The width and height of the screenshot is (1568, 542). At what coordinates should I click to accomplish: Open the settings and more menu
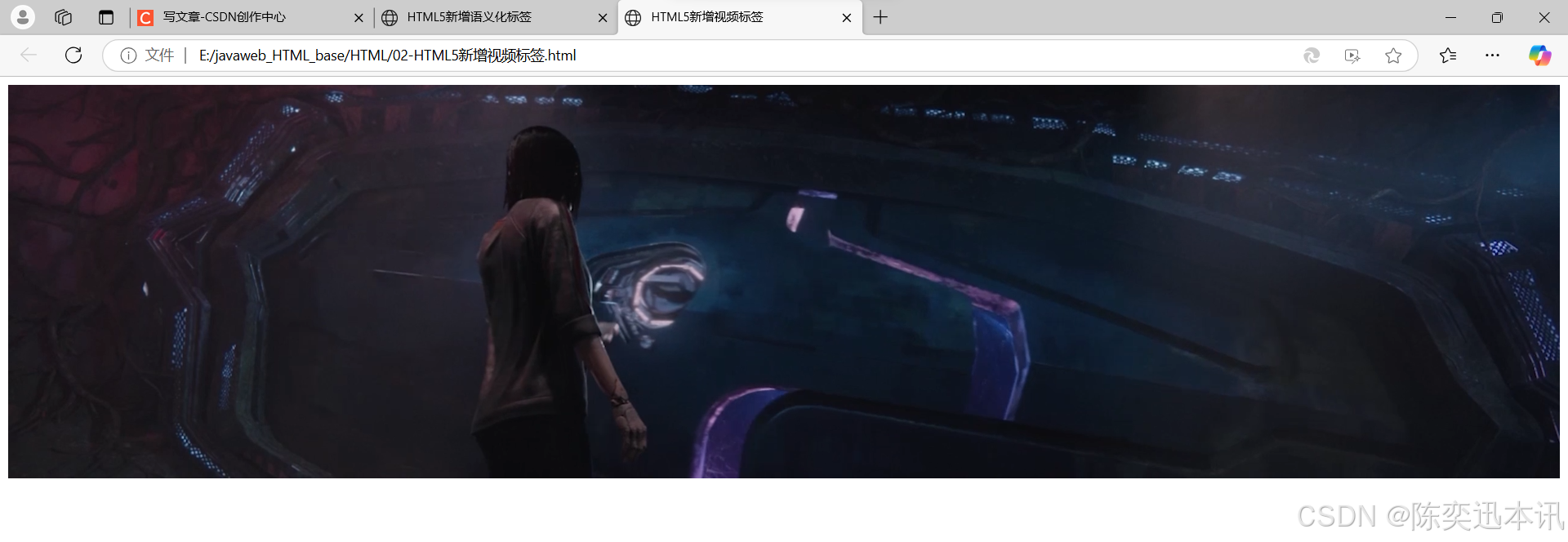tap(1492, 56)
